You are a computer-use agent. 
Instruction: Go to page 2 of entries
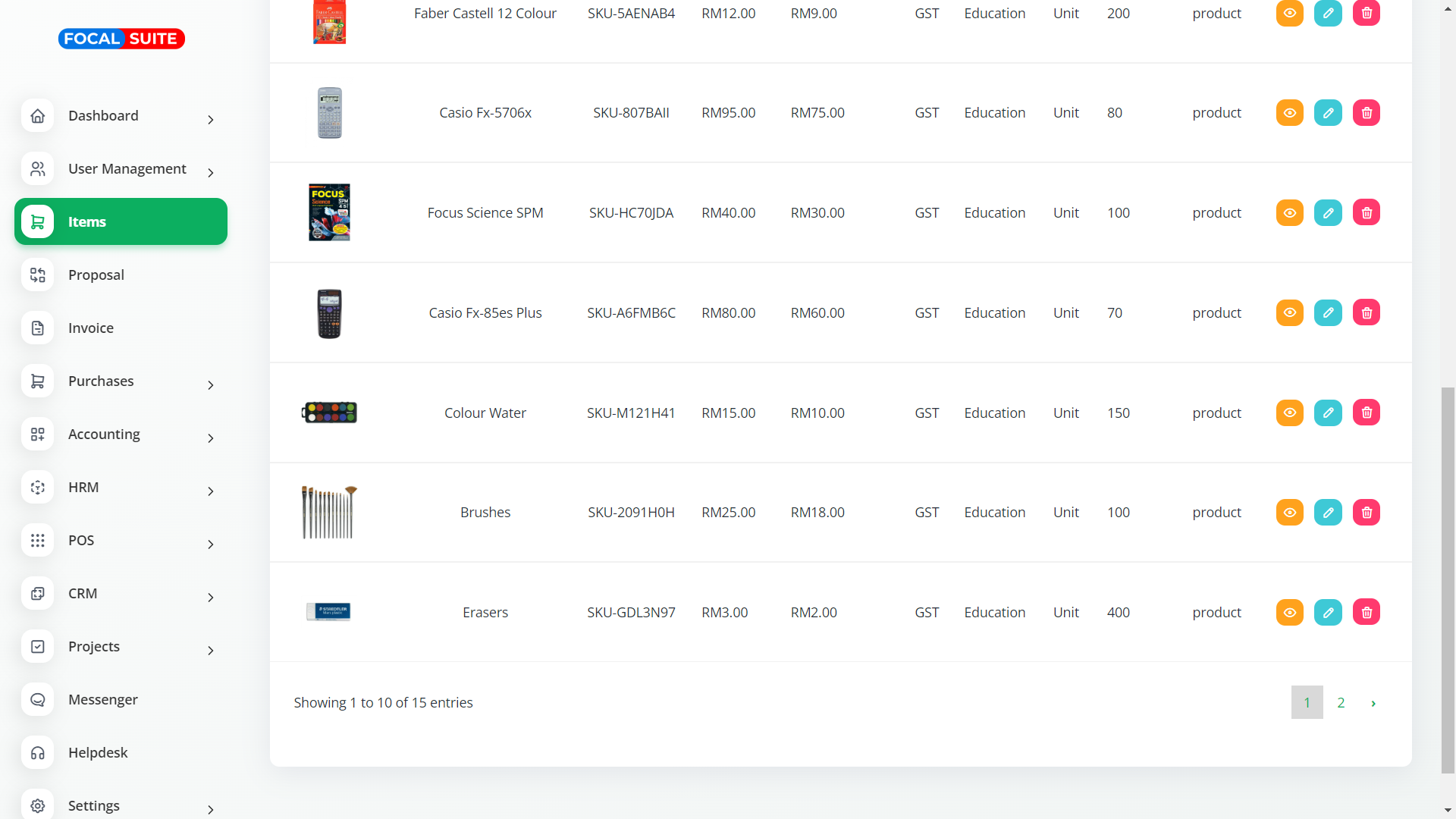click(1341, 703)
